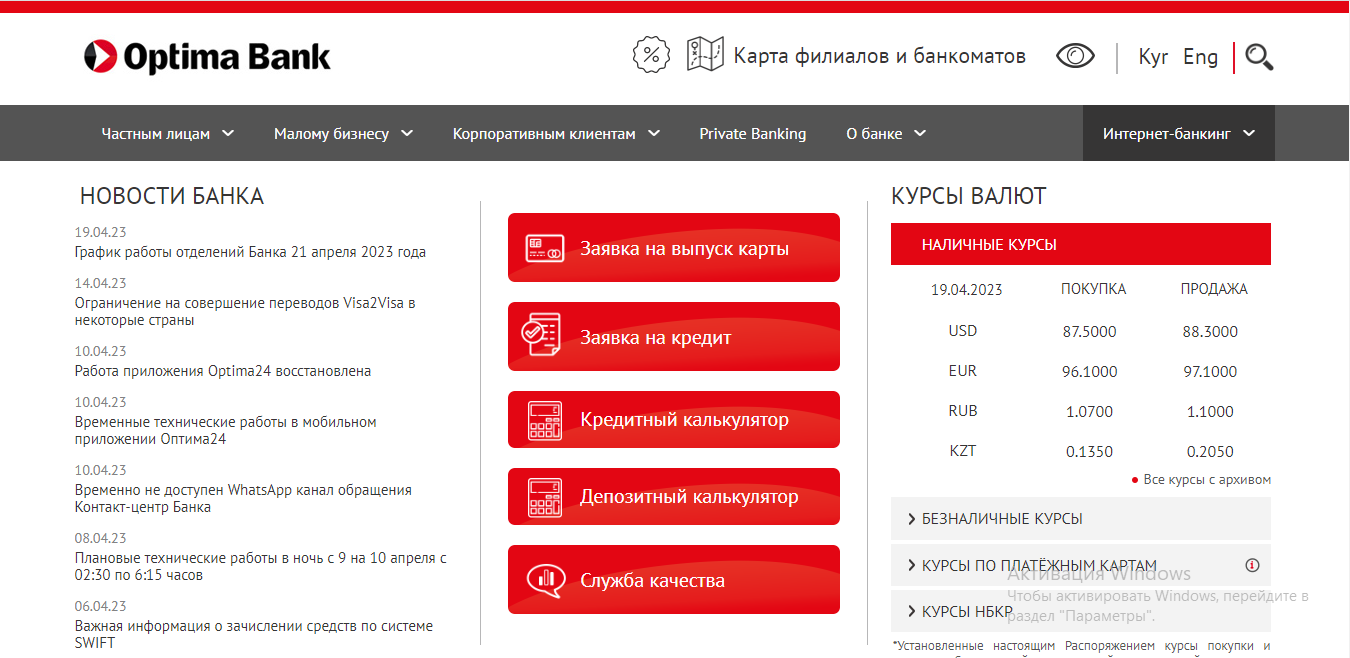
Task: Switch site language to Eng
Action: (x=1200, y=57)
